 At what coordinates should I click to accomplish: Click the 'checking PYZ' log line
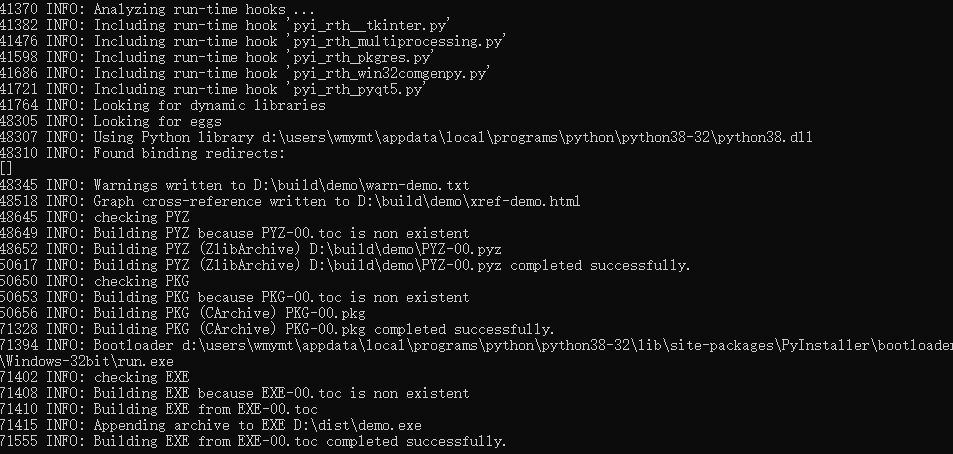95,217
